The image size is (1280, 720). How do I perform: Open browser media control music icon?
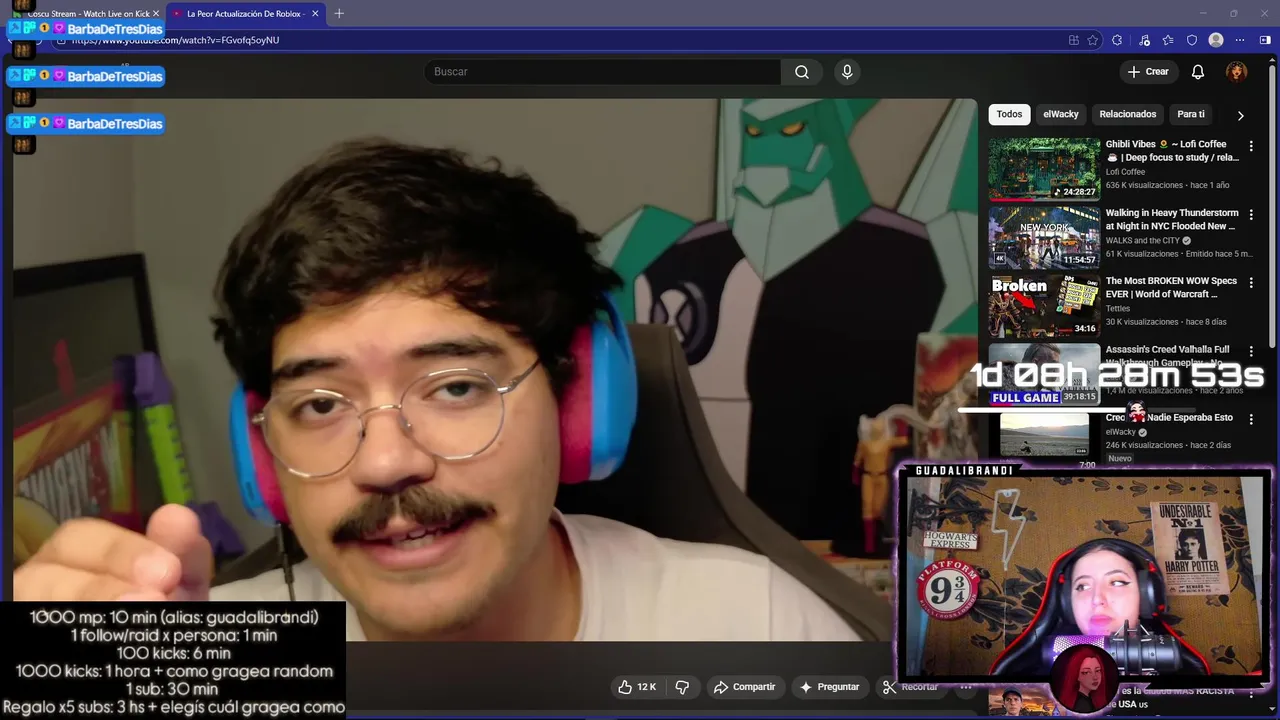pos(1143,40)
